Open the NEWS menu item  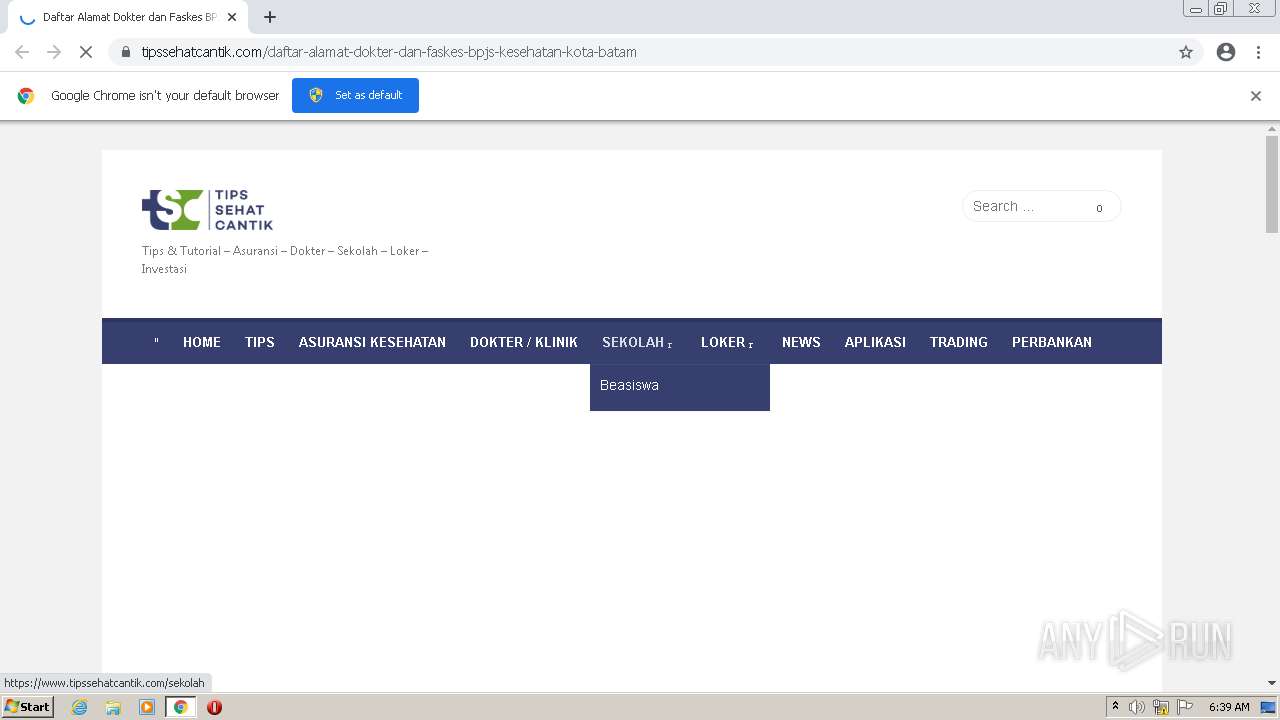801,342
